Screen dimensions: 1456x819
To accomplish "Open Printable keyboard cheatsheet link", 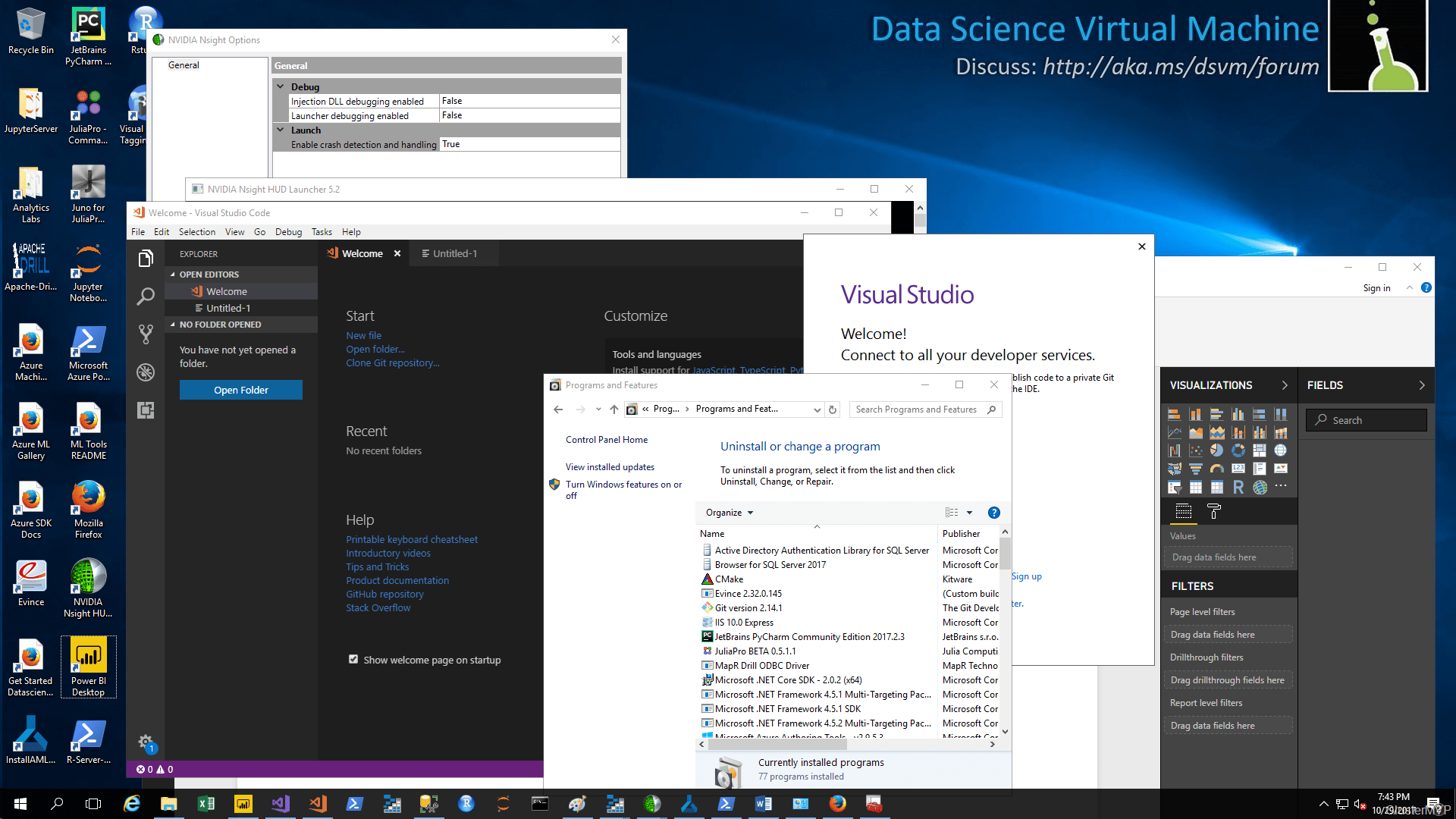I will (x=412, y=539).
